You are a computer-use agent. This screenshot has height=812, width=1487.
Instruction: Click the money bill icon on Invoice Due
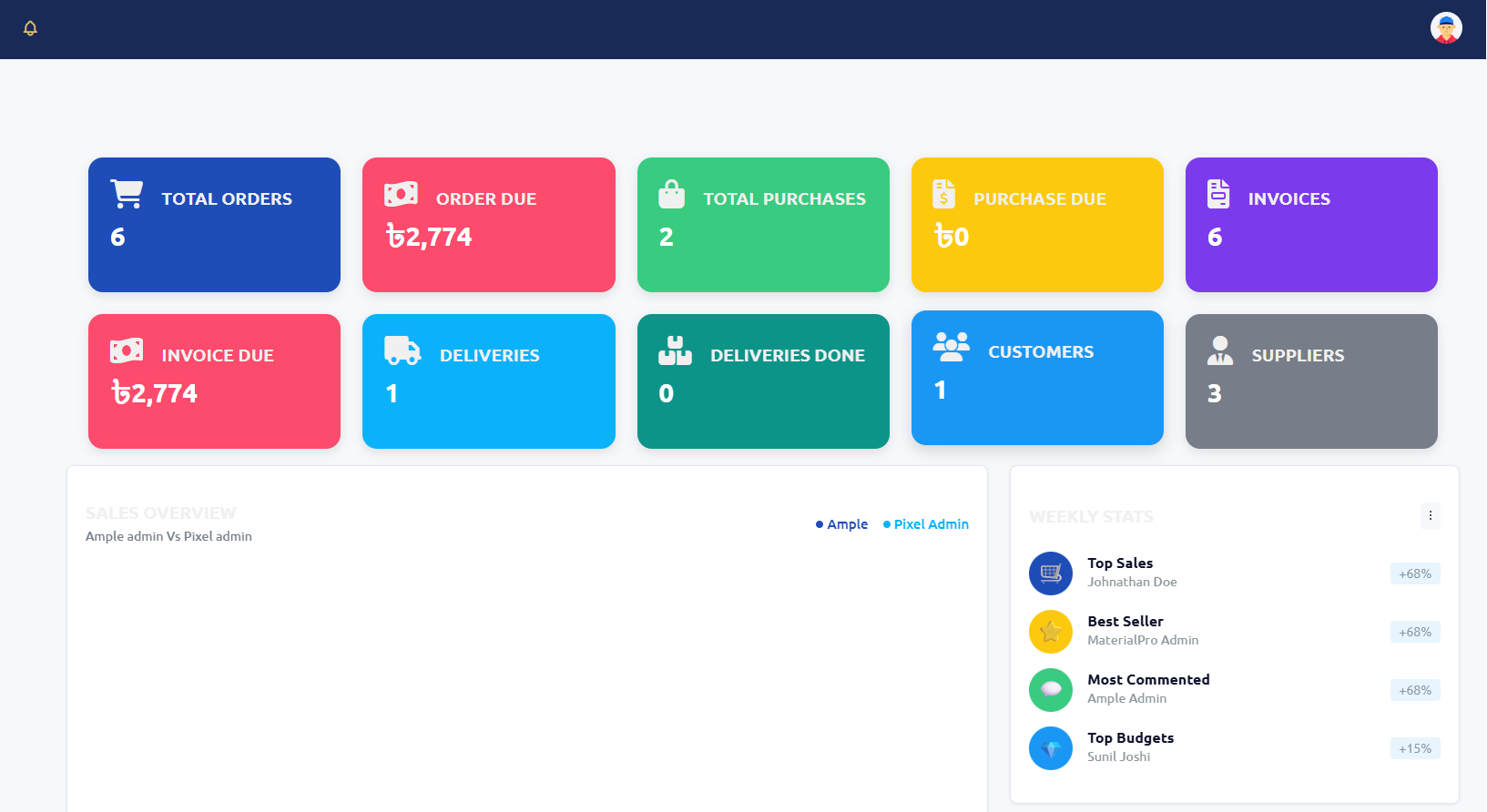(127, 350)
